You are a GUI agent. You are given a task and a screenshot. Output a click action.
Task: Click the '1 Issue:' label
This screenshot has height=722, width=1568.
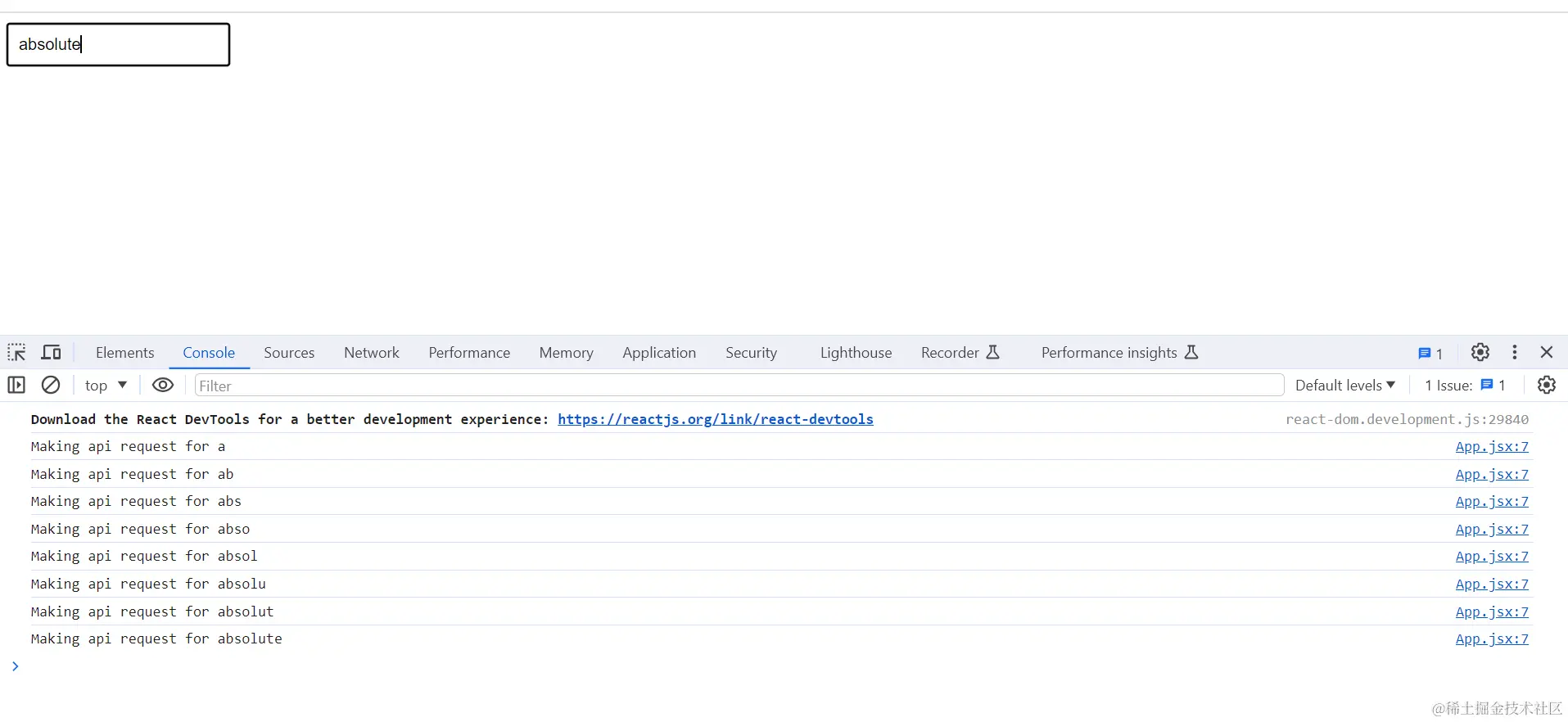[1448, 386]
